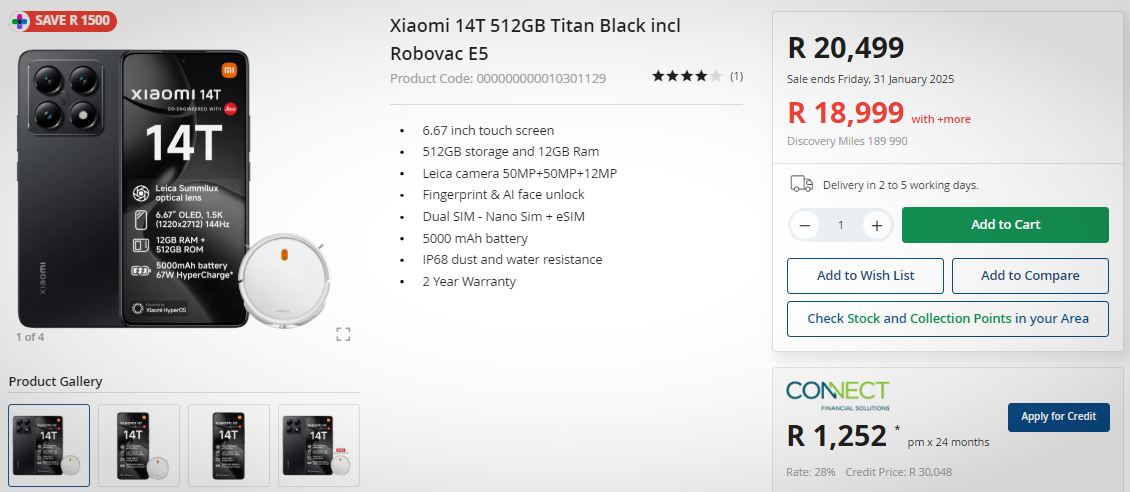1130x492 pixels.
Task: Increase quantity with the plus button
Action: tap(876, 225)
